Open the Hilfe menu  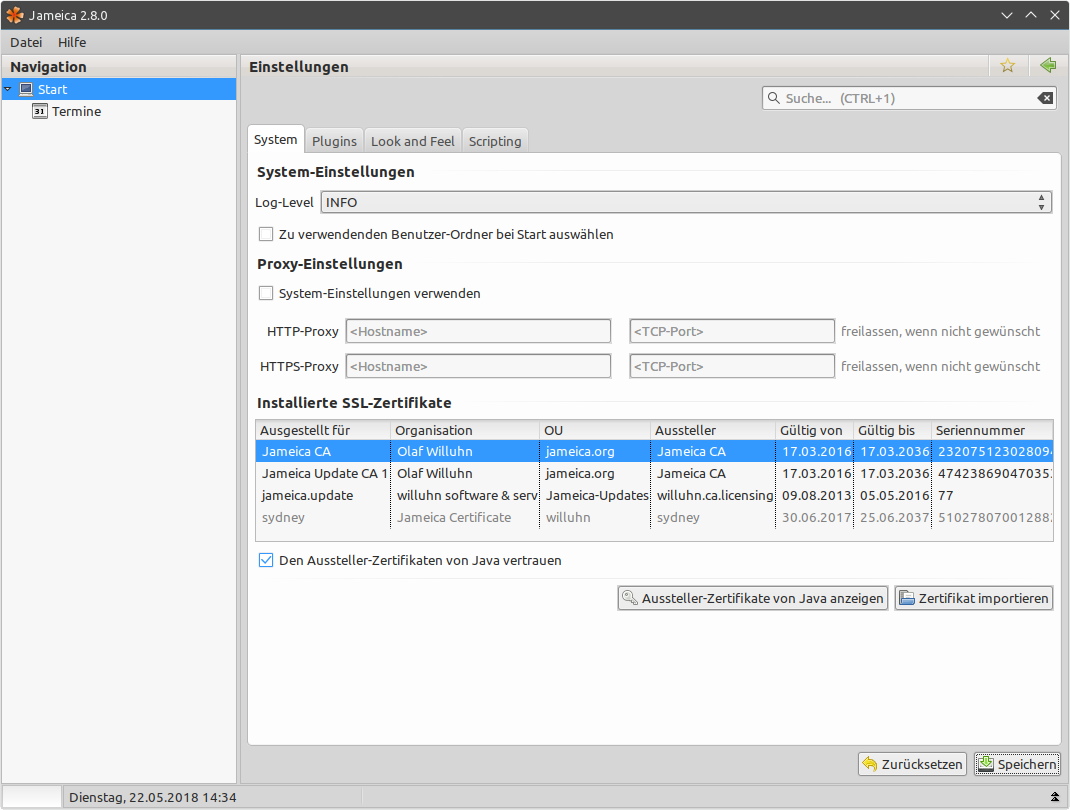(72, 42)
